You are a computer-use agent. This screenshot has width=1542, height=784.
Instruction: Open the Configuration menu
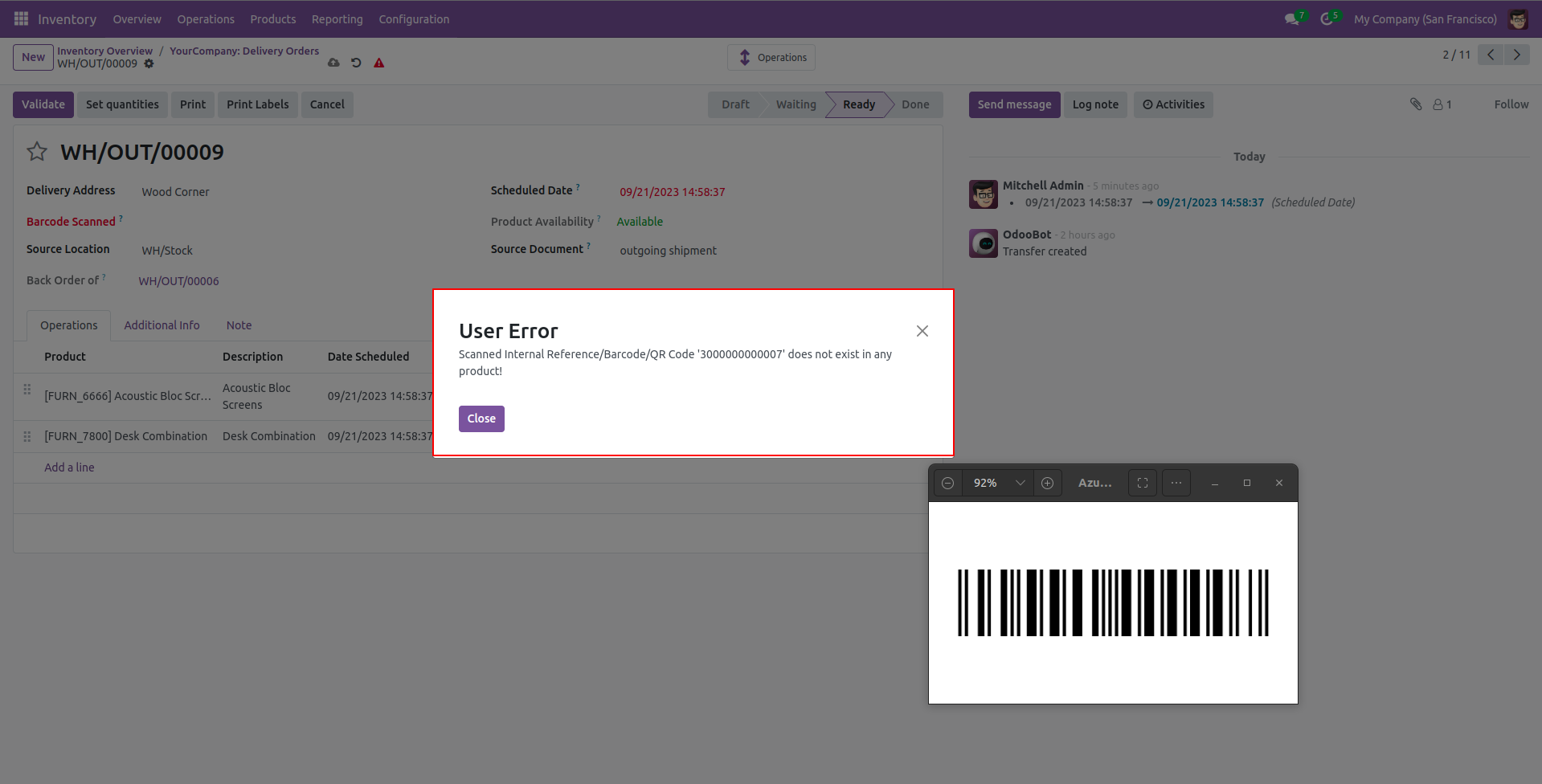tap(414, 18)
